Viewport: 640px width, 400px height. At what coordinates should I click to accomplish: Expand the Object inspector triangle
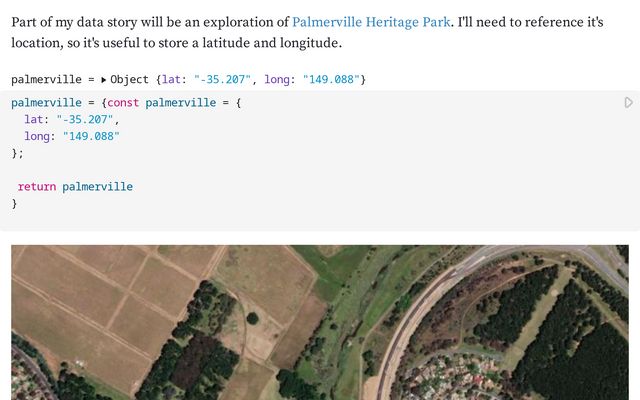[x=103, y=79]
